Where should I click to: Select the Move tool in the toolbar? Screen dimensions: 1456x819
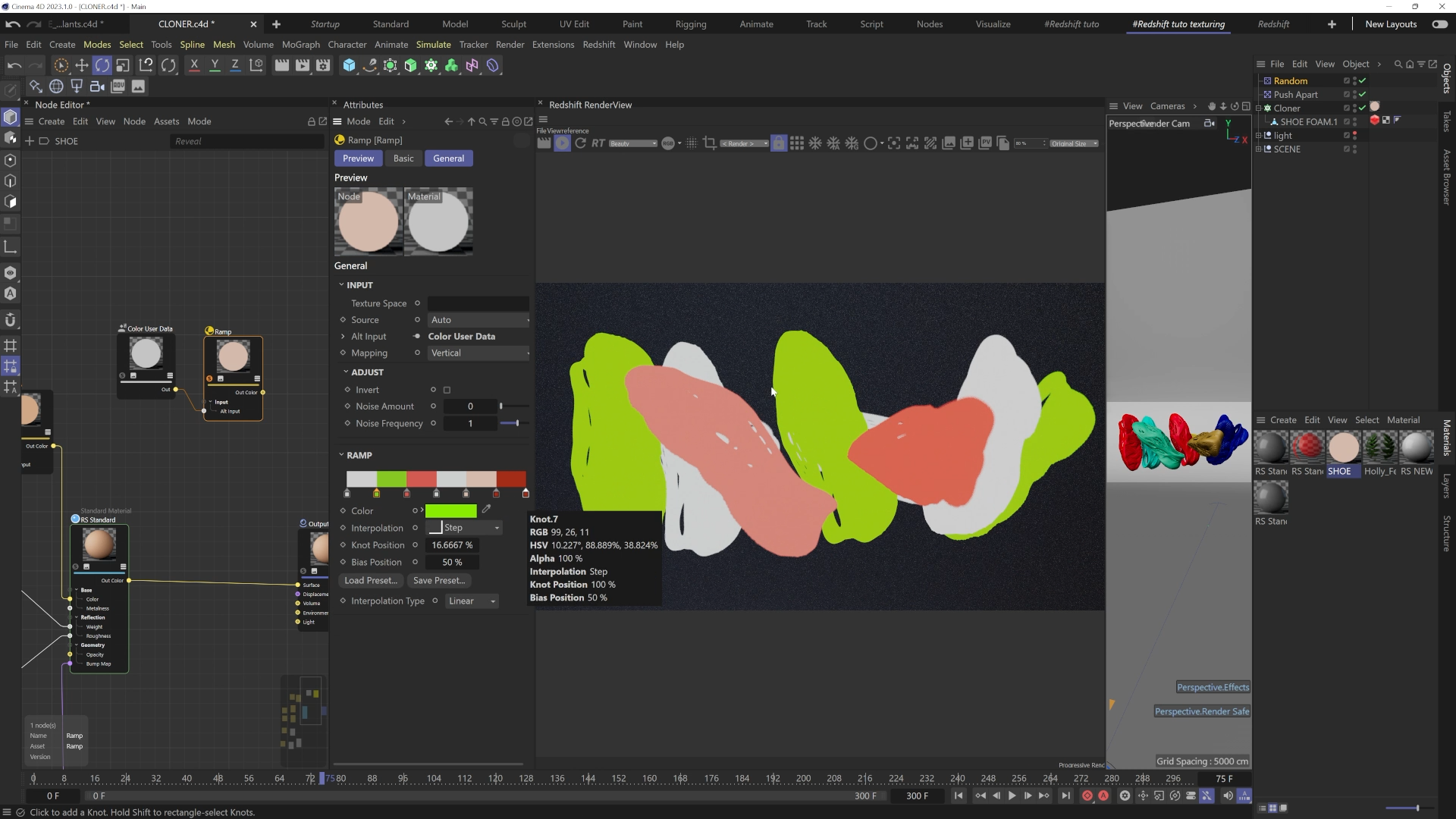(81, 65)
